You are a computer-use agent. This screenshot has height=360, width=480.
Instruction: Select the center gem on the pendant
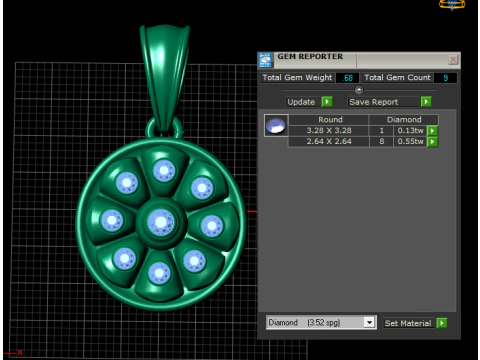click(x=161, y=222)
